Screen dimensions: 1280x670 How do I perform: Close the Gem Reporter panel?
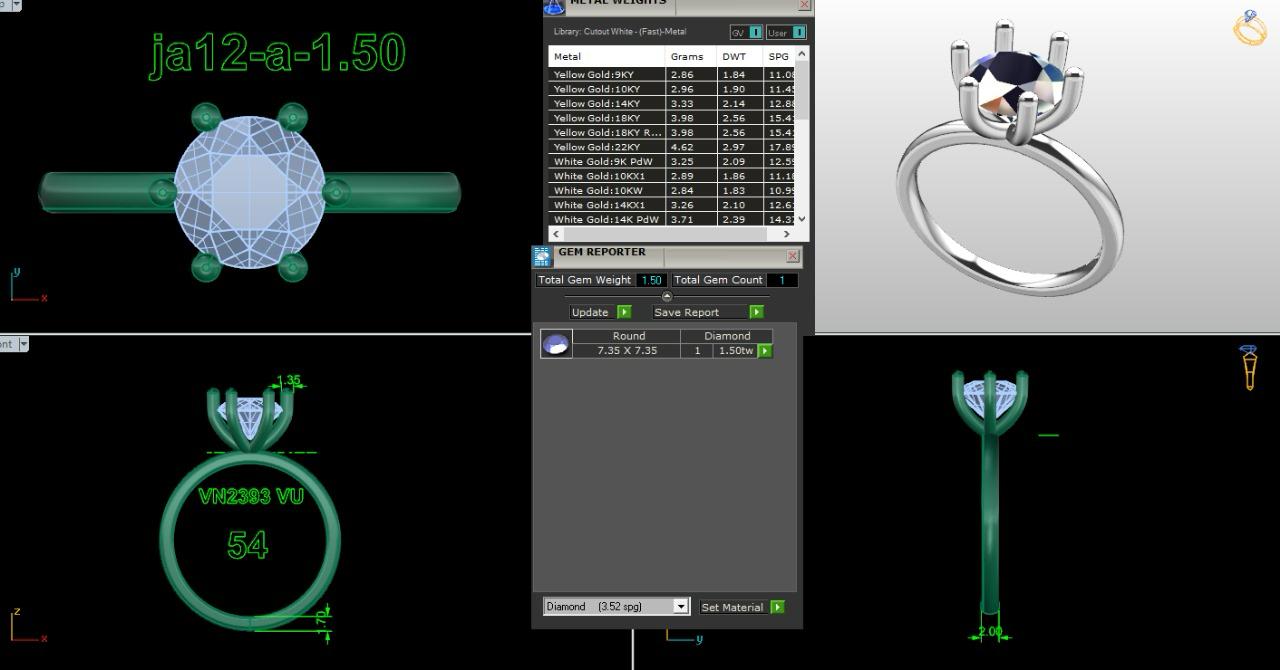point(793,256)
